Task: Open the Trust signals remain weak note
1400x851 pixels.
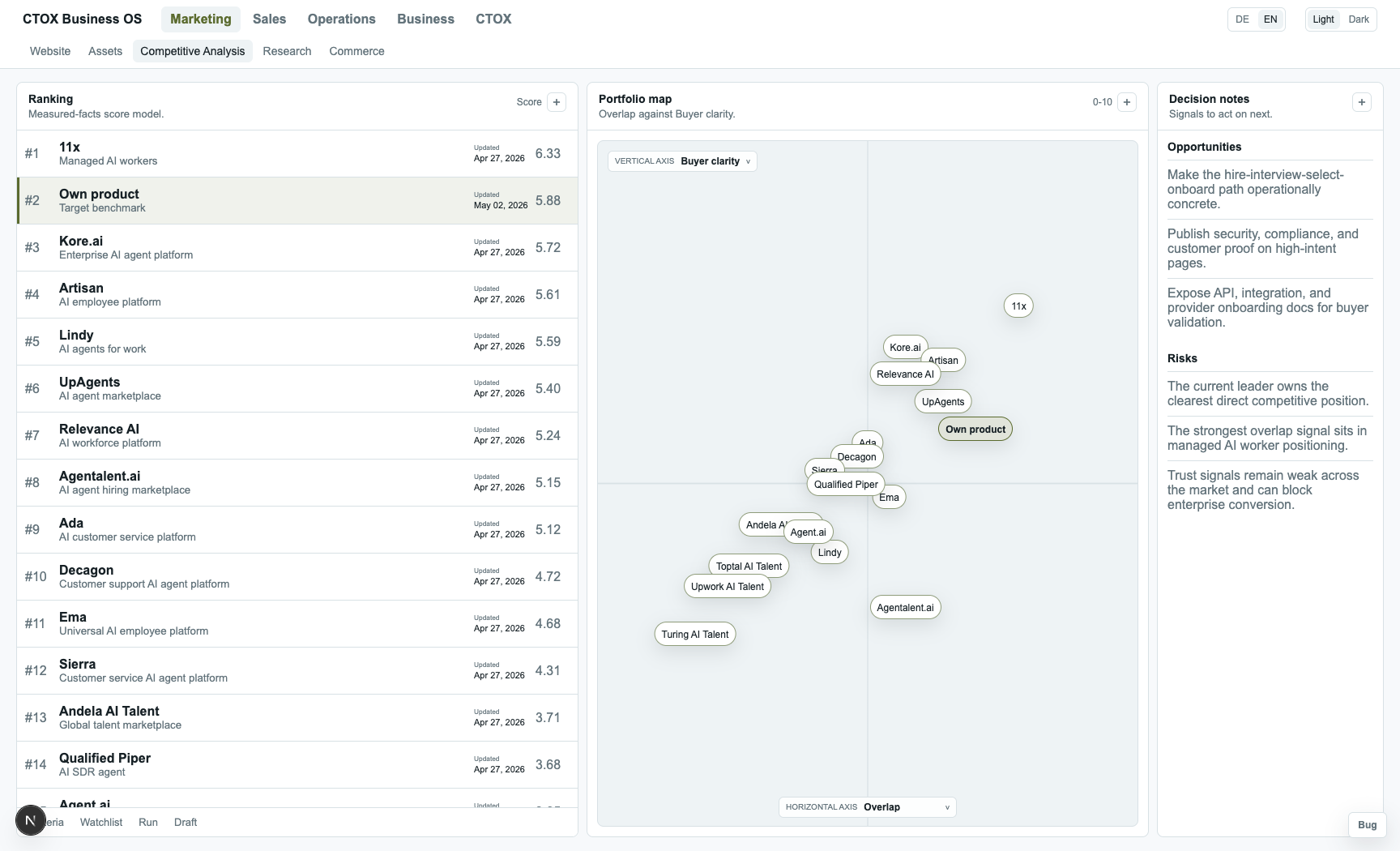Action: click(x=1270, y=490)
